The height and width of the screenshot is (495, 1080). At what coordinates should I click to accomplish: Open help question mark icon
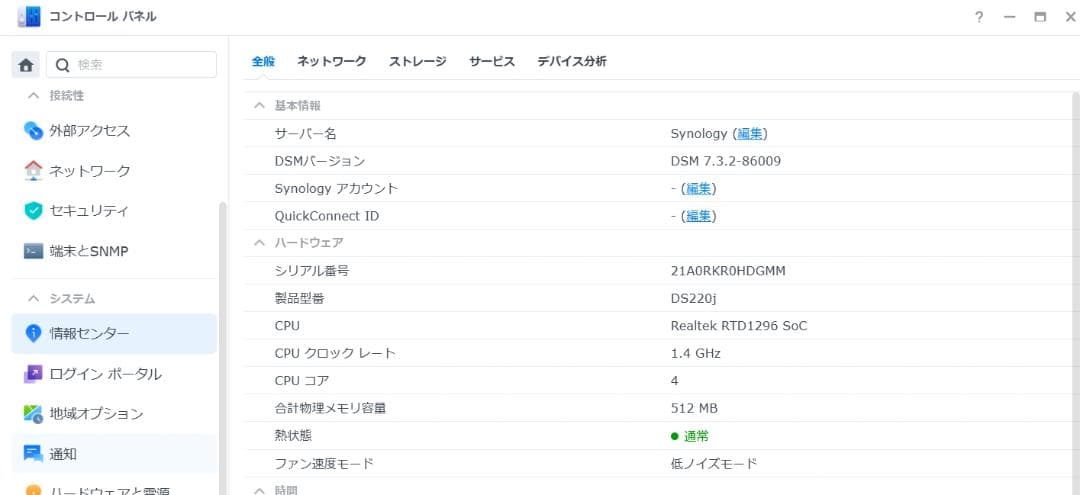979,17
